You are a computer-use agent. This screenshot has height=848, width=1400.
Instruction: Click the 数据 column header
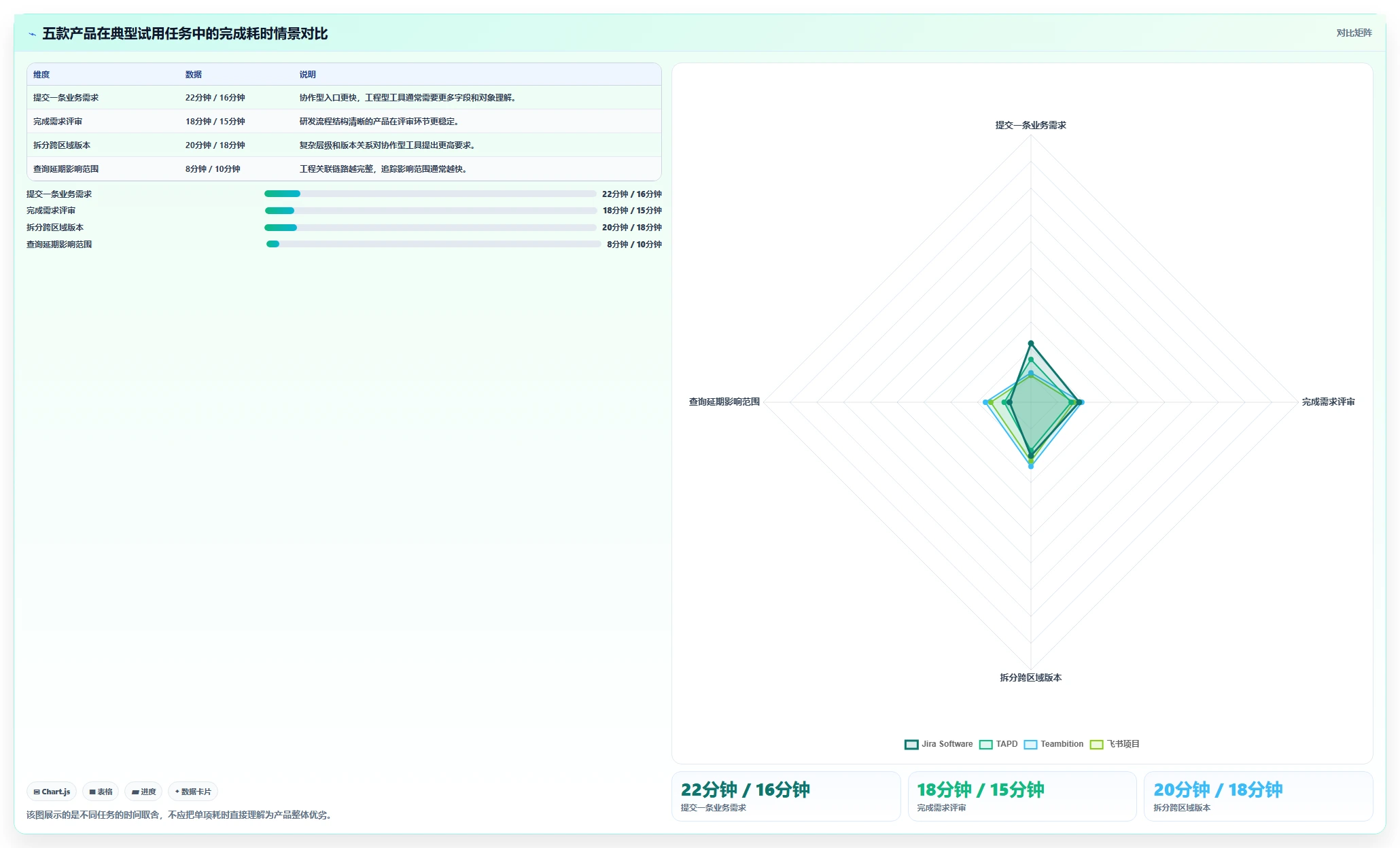click(x=194, y=75)
